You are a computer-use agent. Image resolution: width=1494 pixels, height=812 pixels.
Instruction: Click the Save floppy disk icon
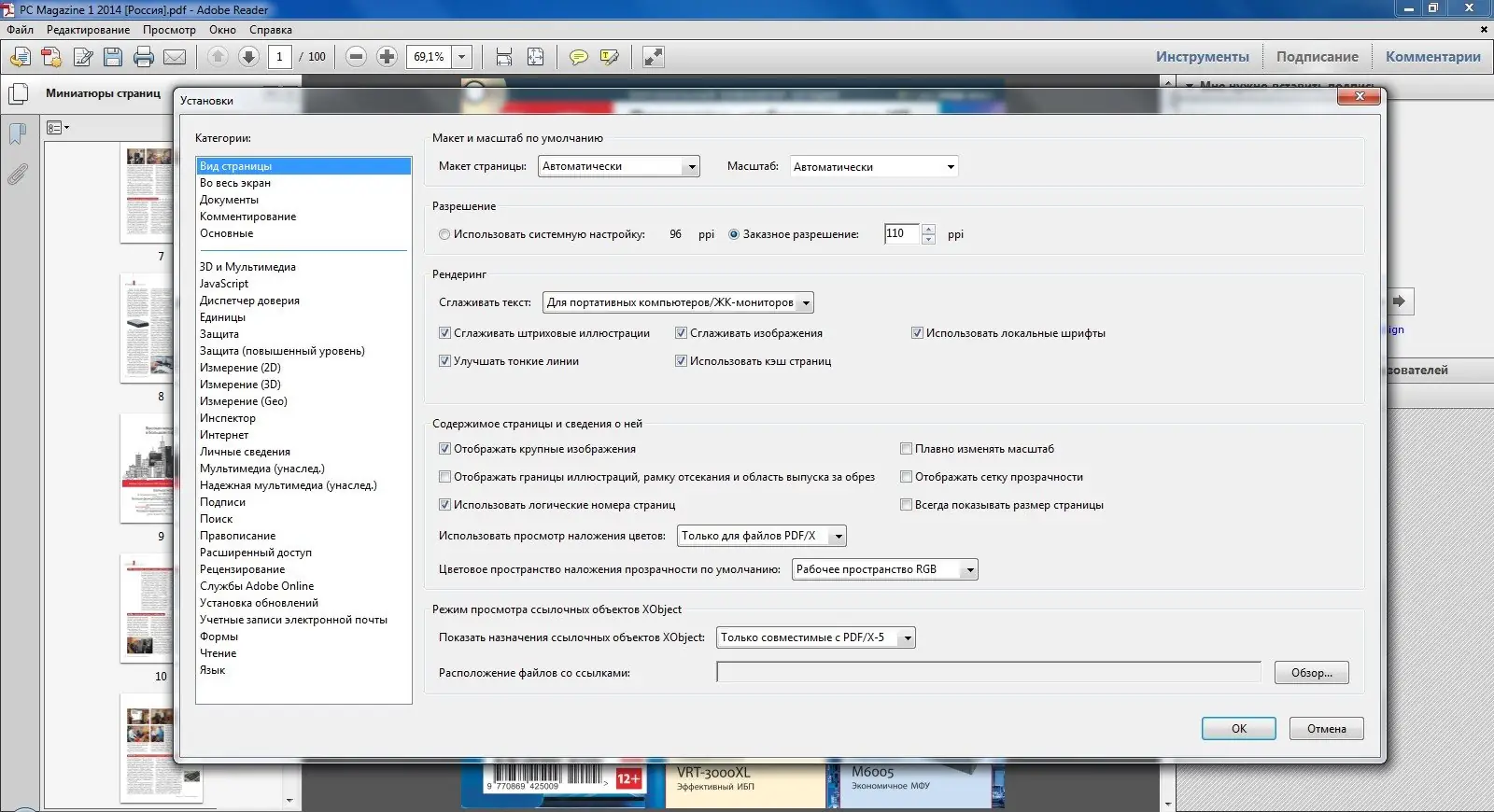113,57
